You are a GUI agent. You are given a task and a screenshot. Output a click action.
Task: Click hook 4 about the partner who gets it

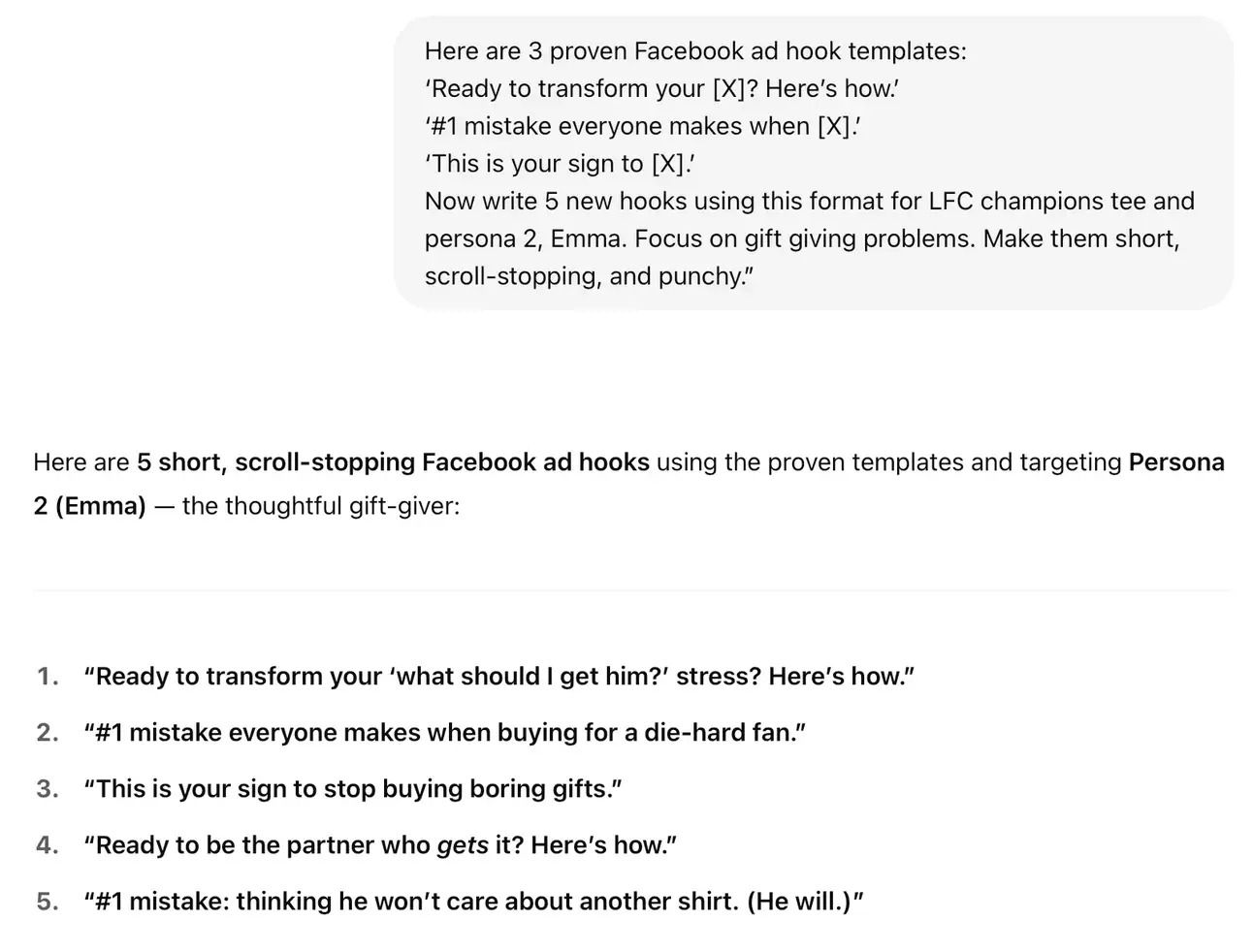click(380, 844)
